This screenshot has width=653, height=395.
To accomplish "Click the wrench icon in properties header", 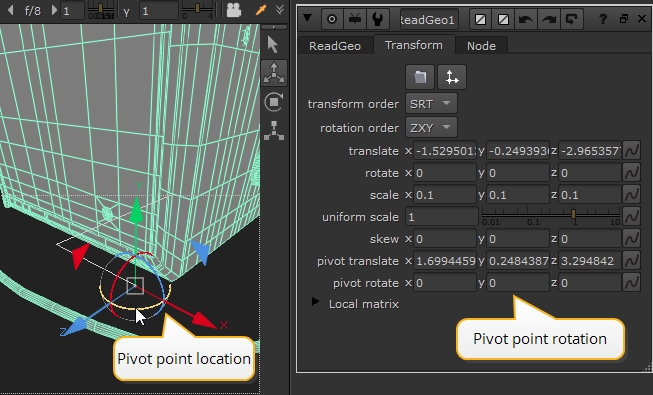I will point(378,19).
